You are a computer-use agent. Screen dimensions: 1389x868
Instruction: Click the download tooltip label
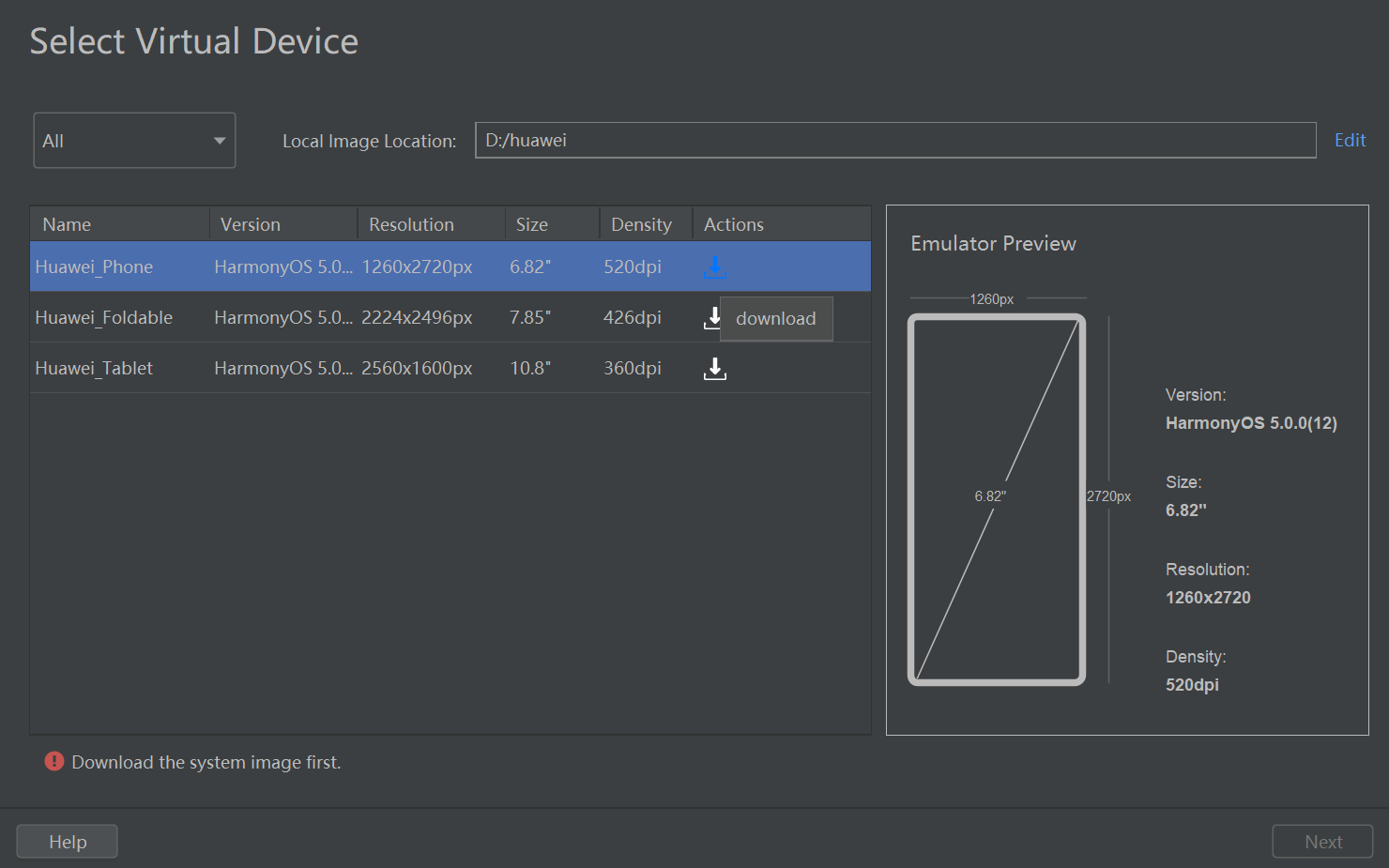click(776, 318)
